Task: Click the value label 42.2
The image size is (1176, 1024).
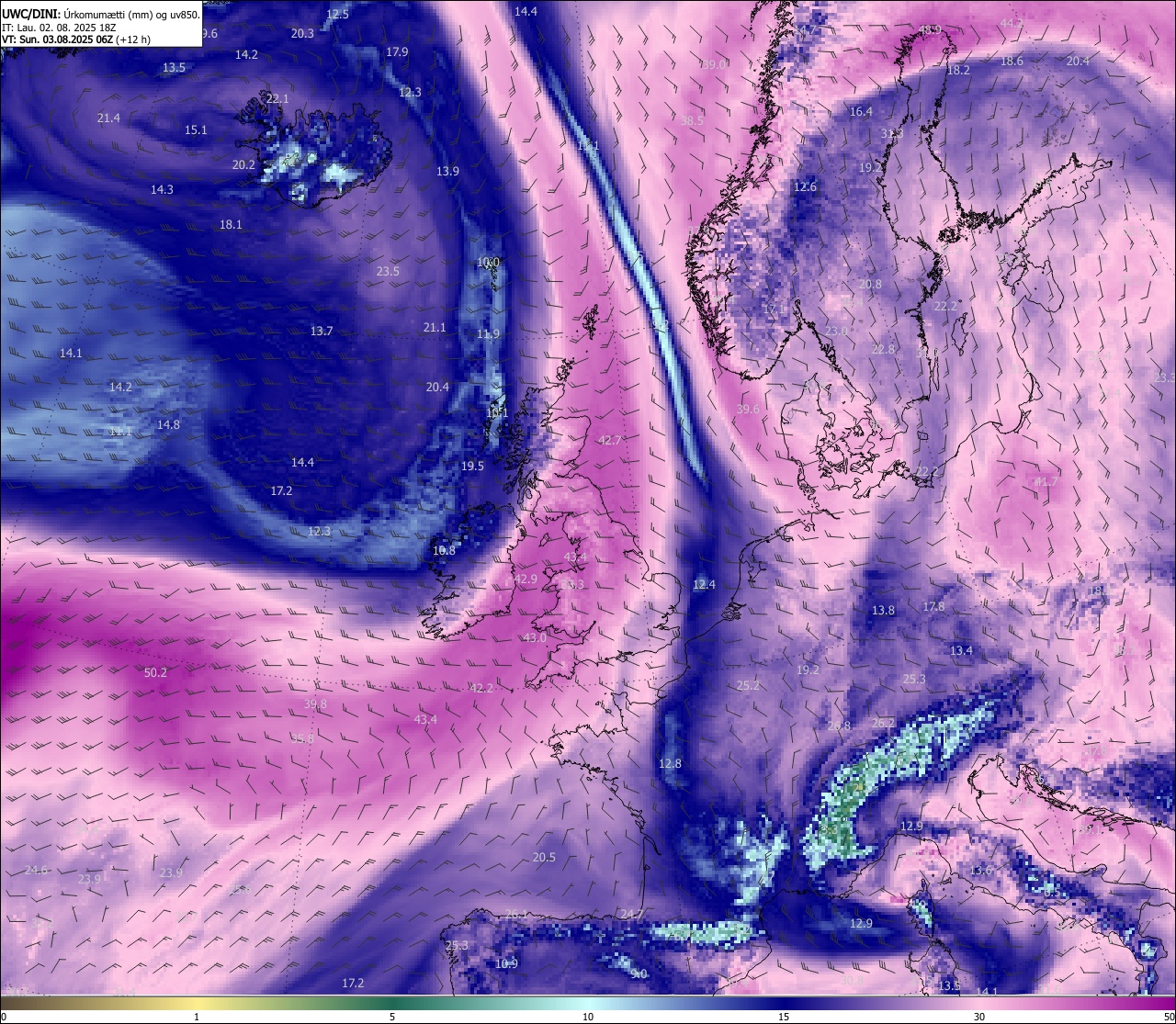Action: click(x=481, y=688)
